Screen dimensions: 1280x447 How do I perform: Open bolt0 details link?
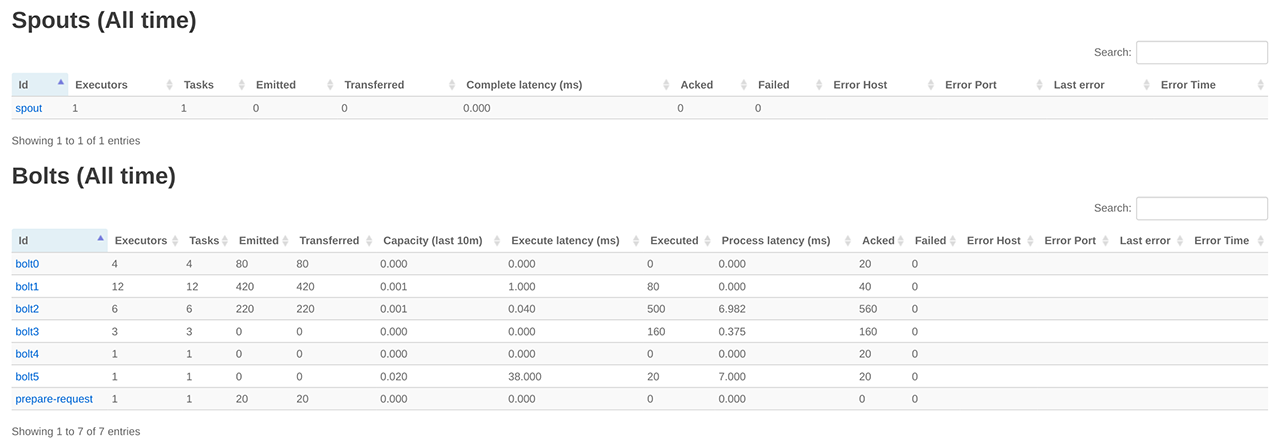coord(27,264)
